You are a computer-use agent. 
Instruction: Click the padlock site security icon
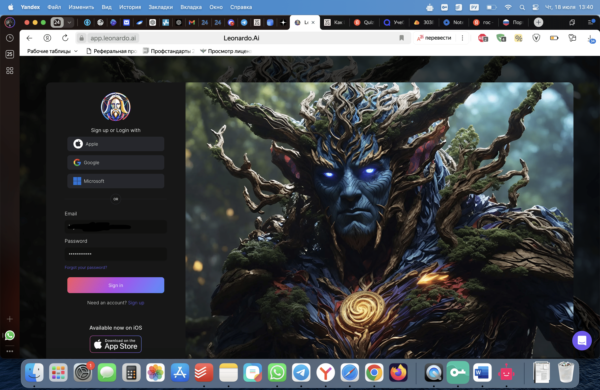(x=81, y=38)
